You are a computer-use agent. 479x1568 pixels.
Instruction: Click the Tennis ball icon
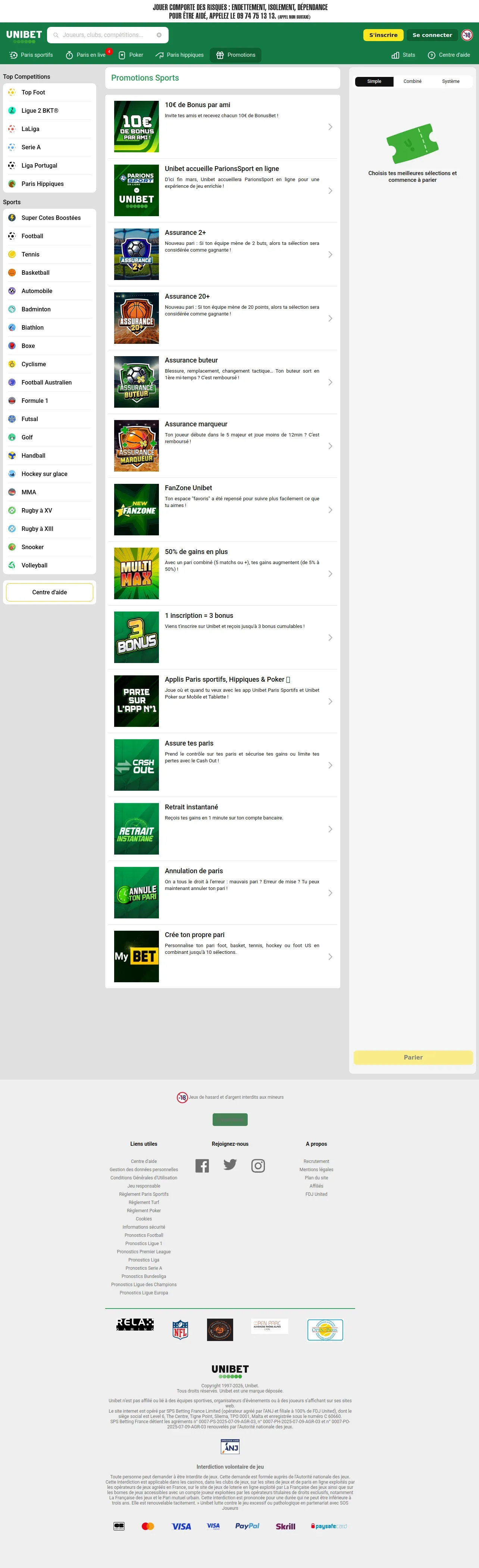(x=12, y=255)
